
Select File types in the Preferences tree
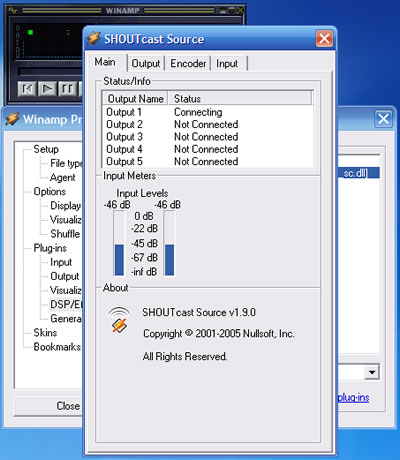[x=66, y=163]
